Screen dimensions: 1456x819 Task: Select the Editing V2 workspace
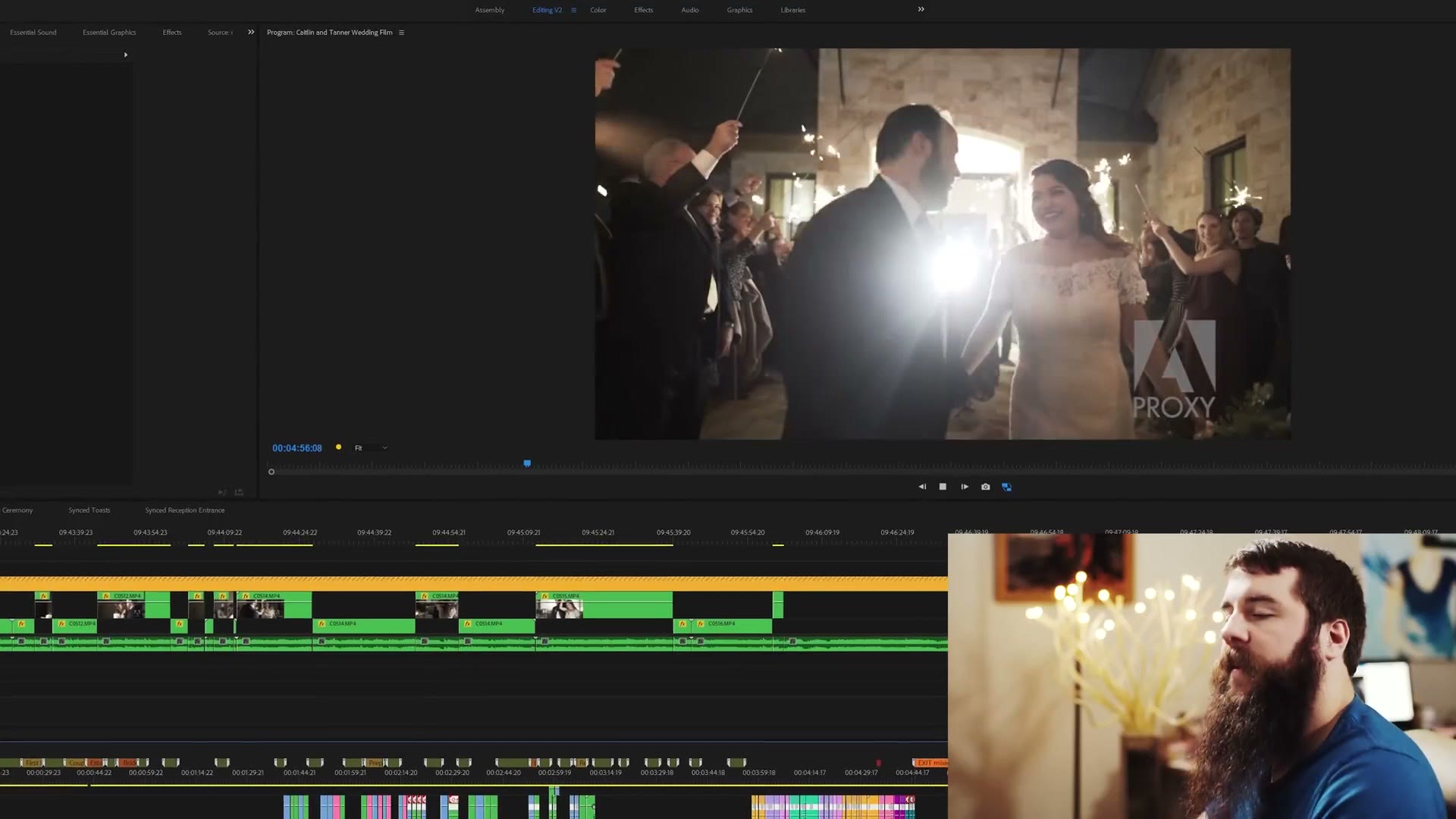point(547,10)
